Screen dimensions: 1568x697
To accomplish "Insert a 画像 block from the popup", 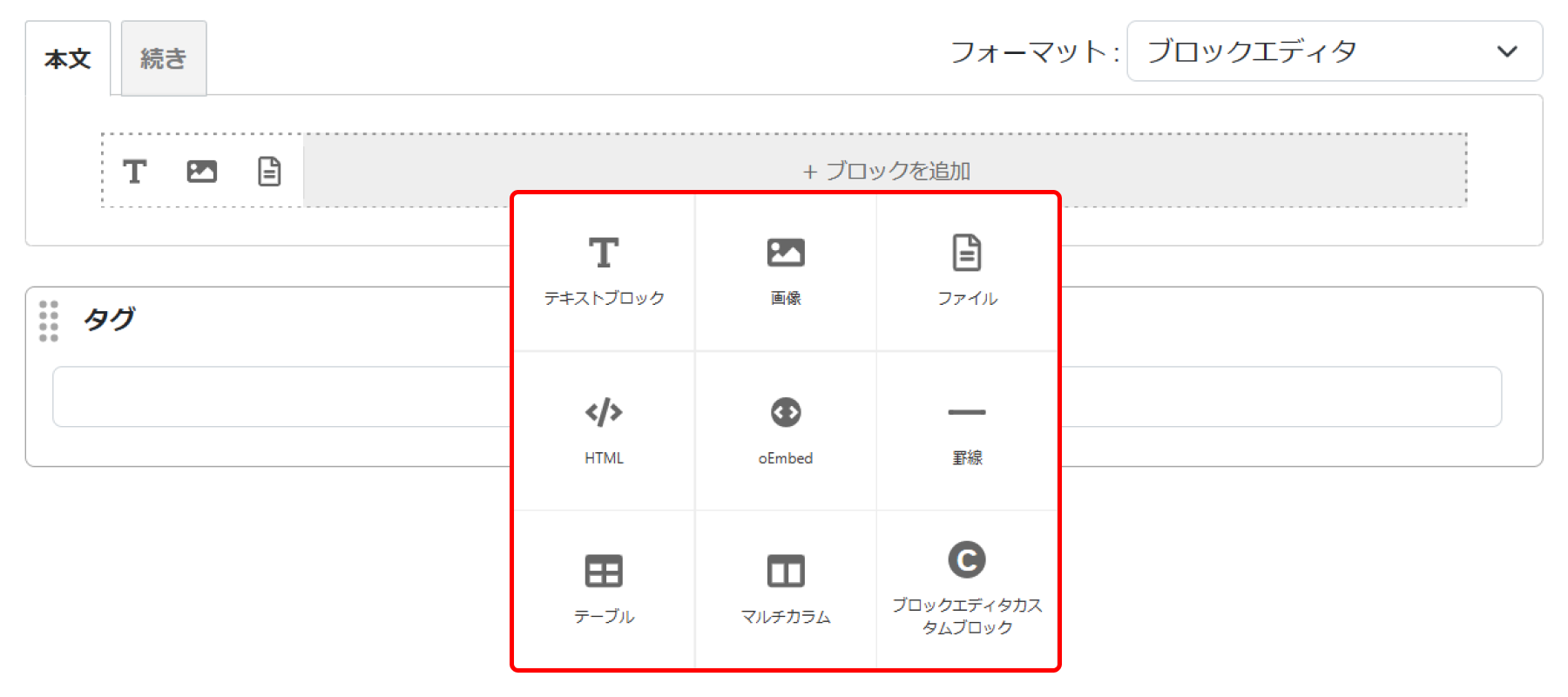I will coord(785,272).
